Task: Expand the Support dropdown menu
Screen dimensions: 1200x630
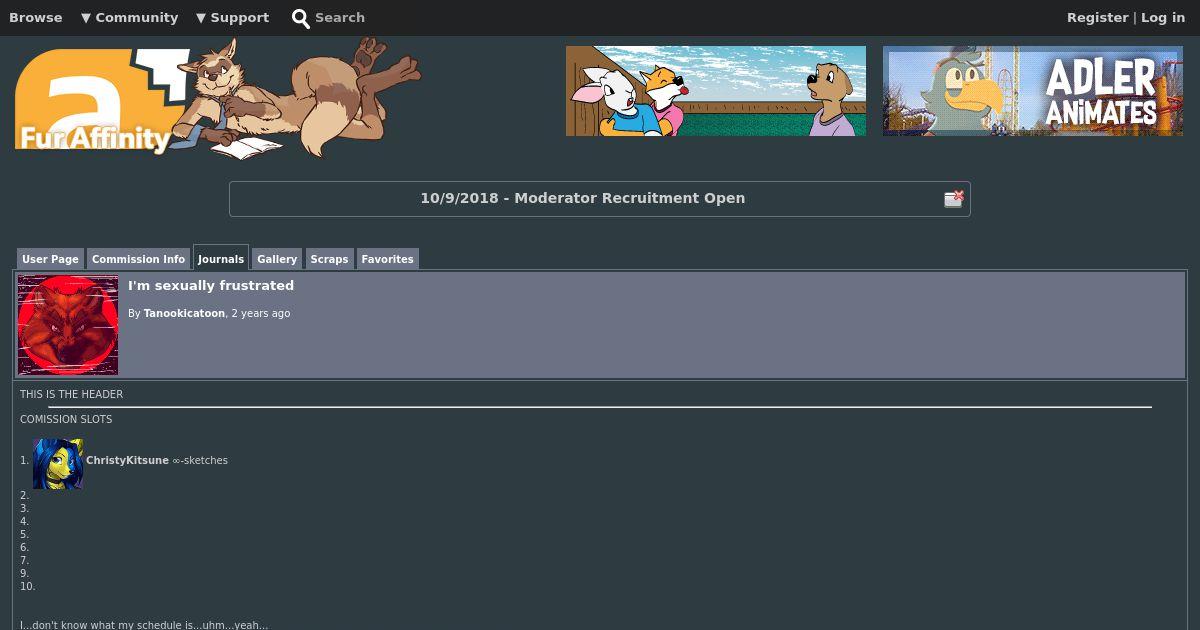Action: click(232, 17)
